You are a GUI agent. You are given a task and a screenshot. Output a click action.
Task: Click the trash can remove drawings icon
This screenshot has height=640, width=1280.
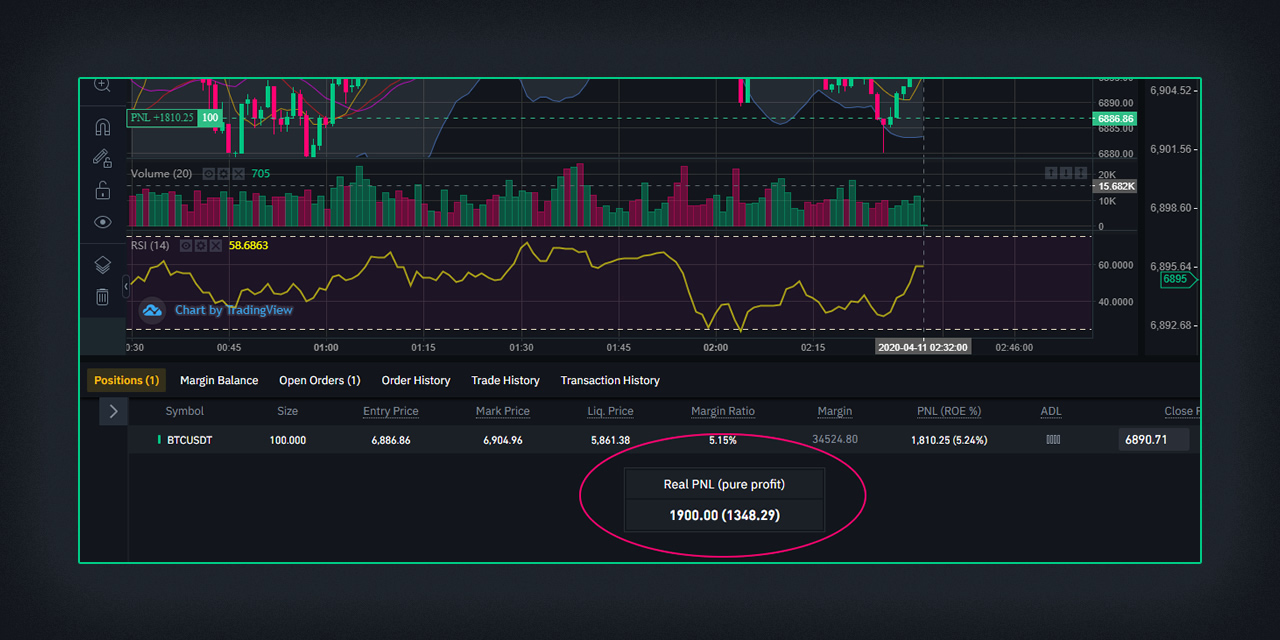102,296
